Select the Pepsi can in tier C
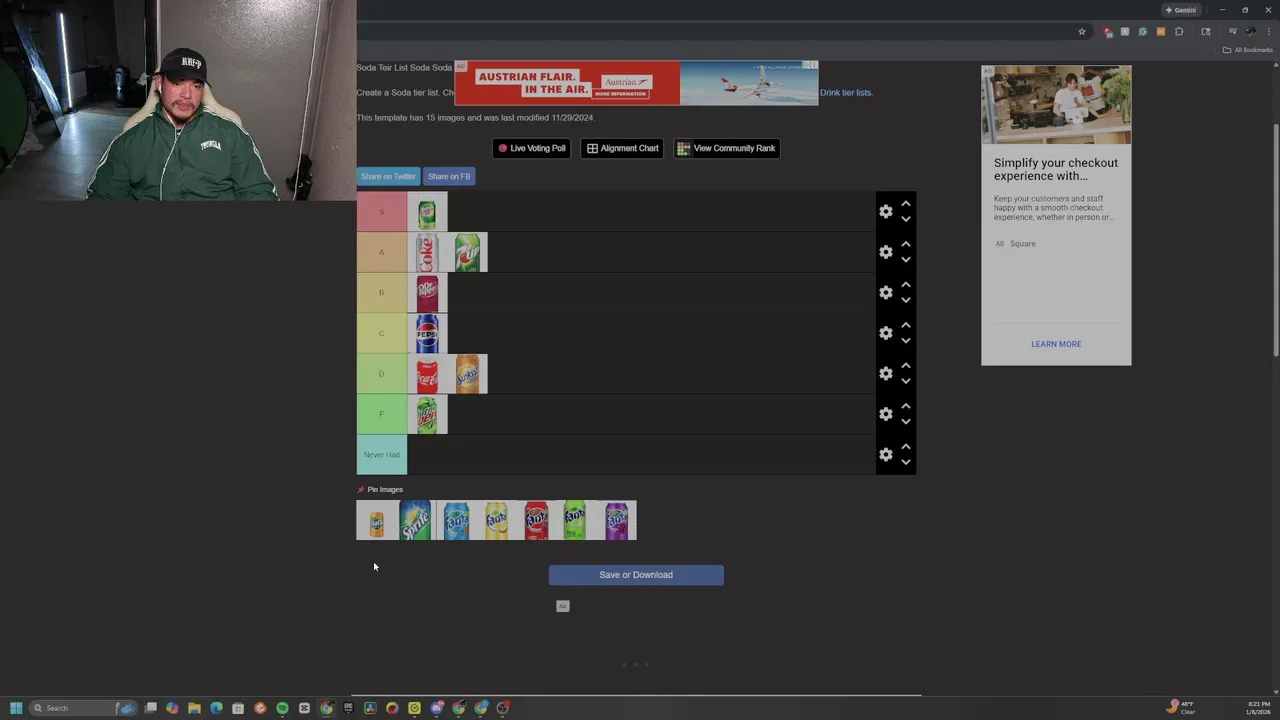Viewport: 1280px width, 720px height. pyautogui.click(x=427, y=333)
